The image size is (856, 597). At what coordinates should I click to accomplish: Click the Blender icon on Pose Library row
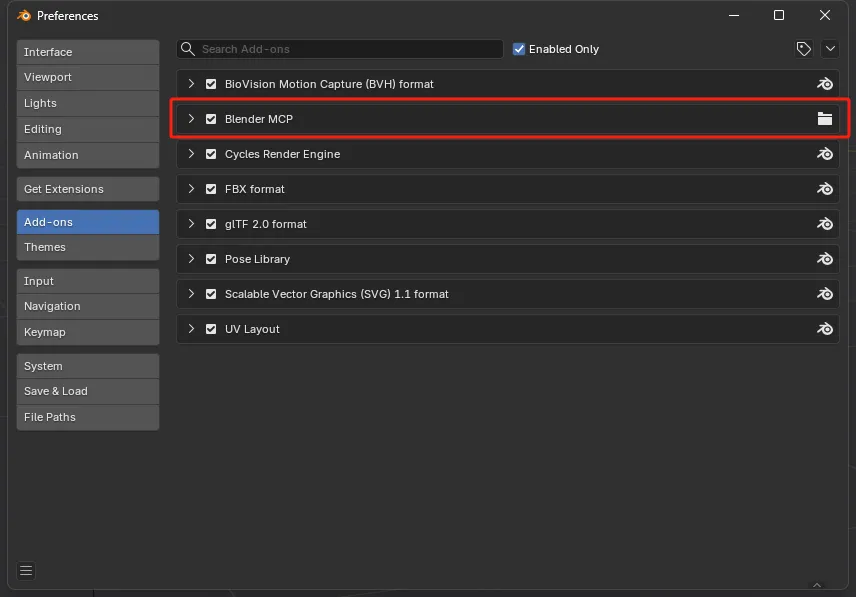pyautogui.click(x=825, y=259)
